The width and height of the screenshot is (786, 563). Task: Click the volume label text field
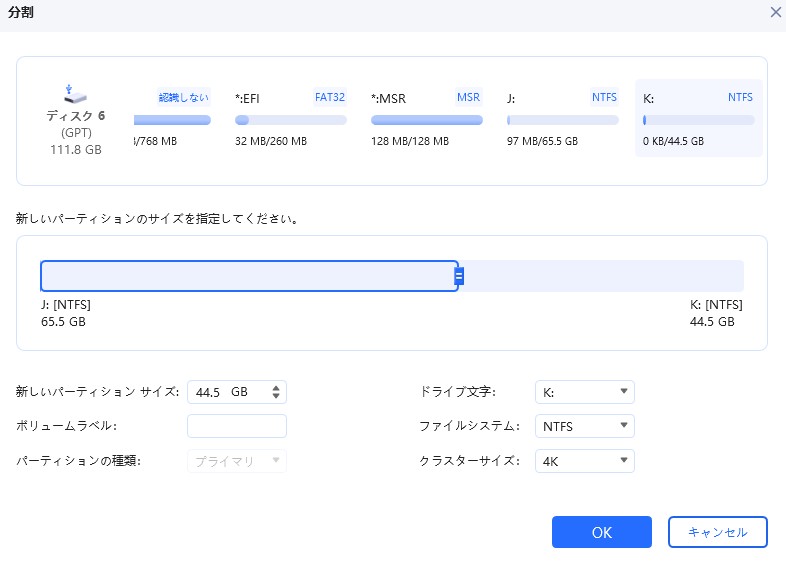tap(237, 426)
